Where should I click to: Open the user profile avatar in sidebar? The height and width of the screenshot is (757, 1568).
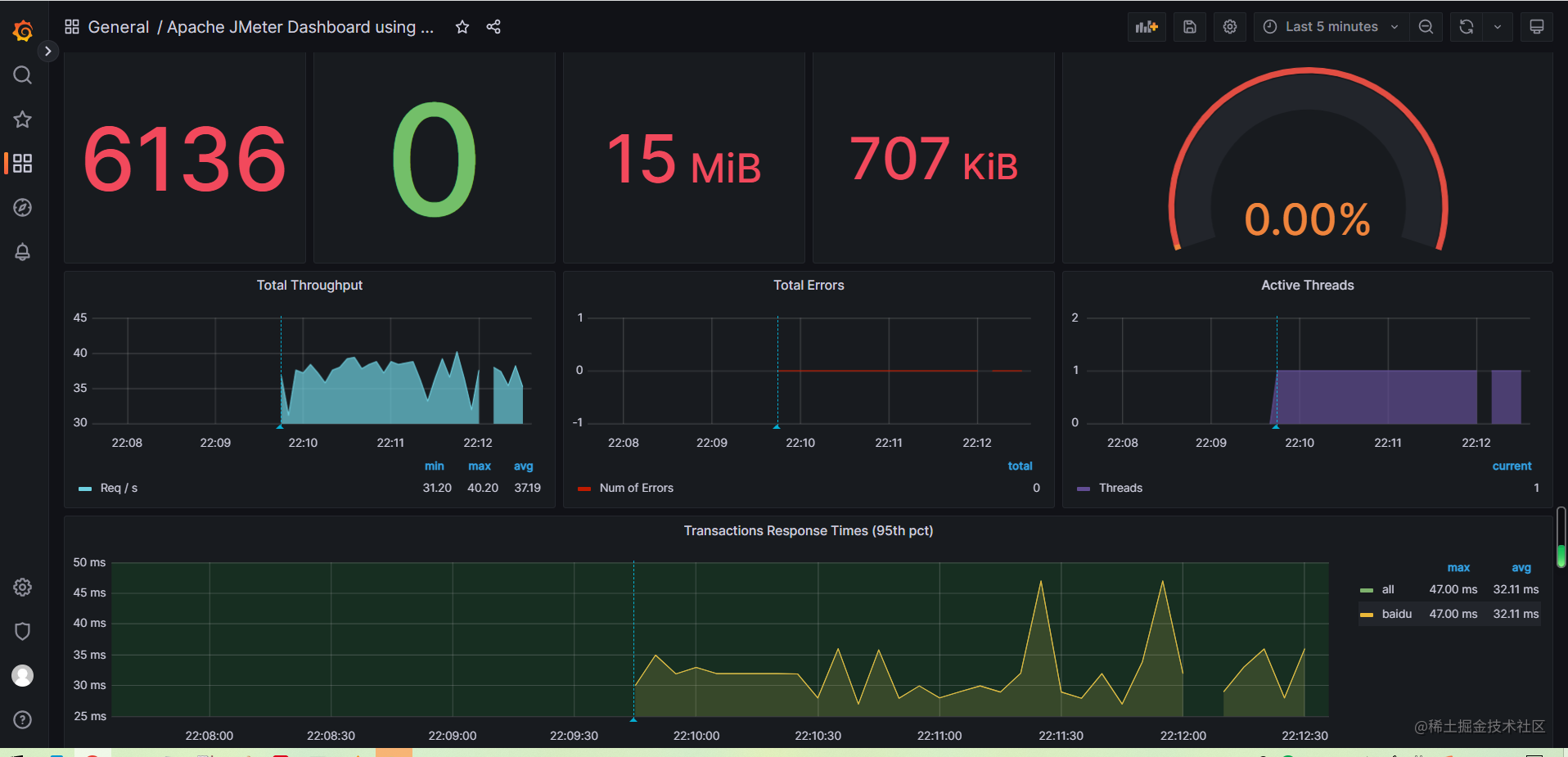point(22,675)
